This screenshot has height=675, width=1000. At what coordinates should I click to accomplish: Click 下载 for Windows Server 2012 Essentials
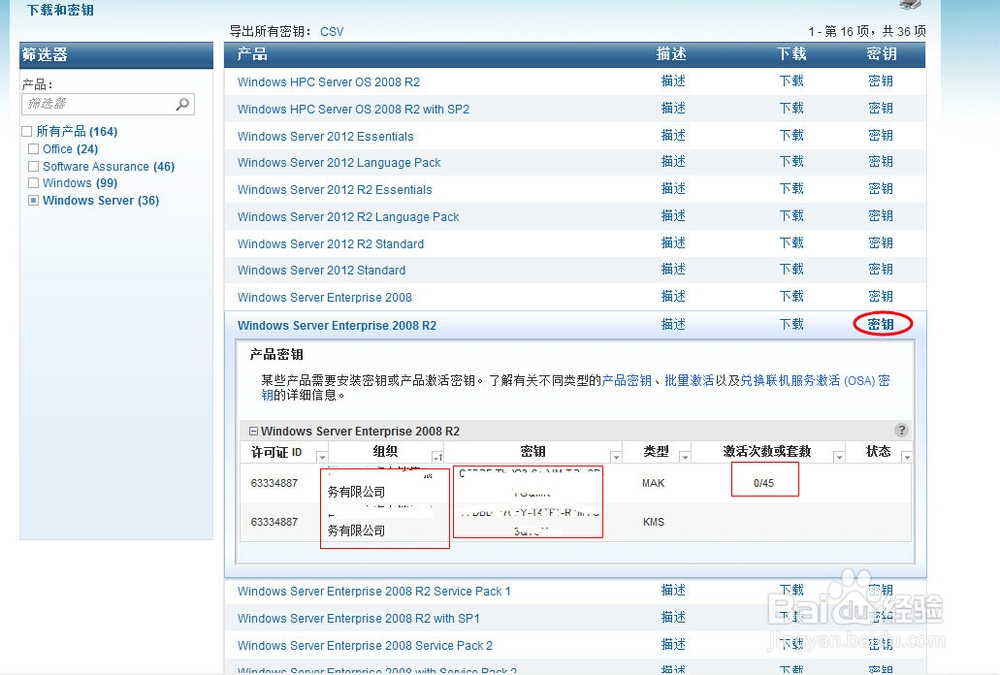pyautogui.click(x=791, y=135)
